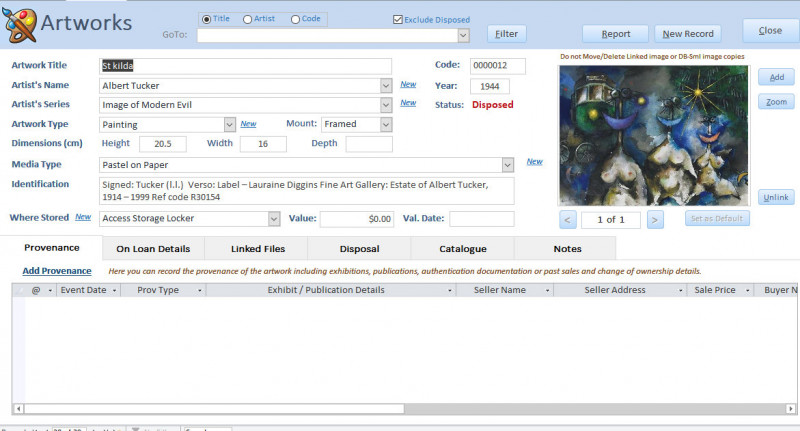Open the Disposal tab
The image size is (800, 431).
point(359,248)
